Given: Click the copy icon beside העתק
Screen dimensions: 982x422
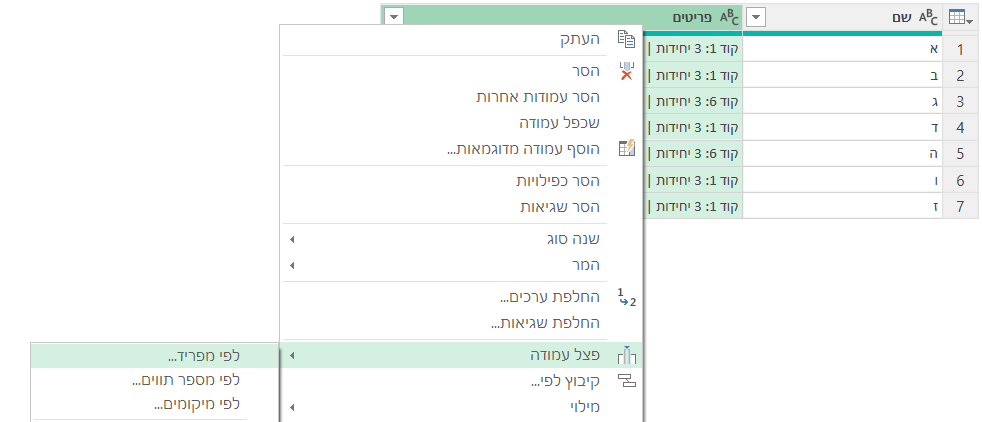Looking at the screenshot, I should pyautogui.click(x=627, y=40).
